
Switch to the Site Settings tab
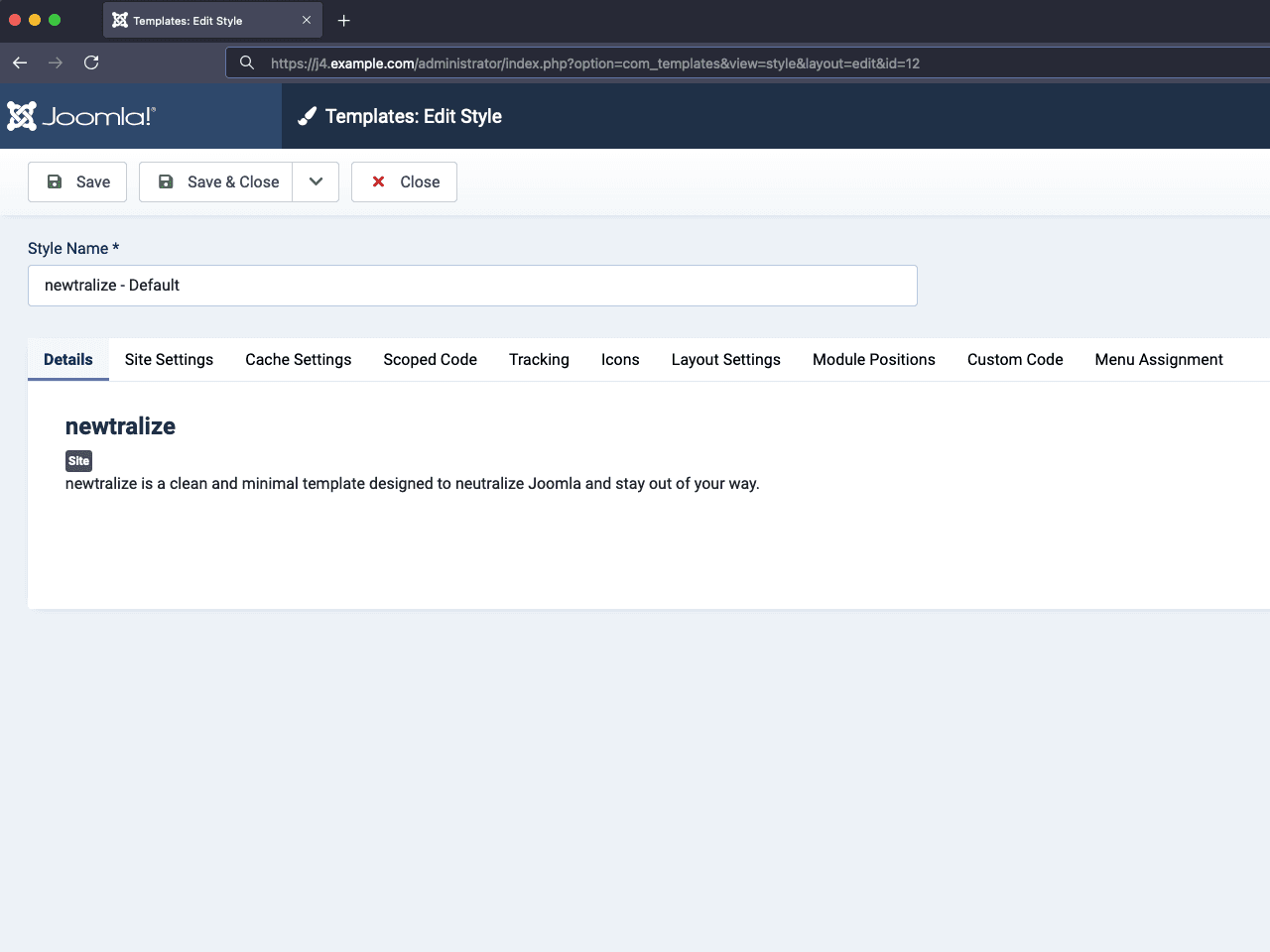coord(169,359)
